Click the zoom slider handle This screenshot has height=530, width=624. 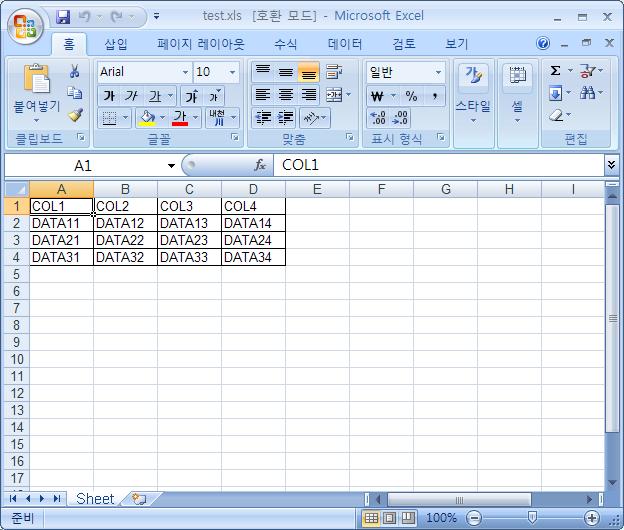click(x=532, y=518)
